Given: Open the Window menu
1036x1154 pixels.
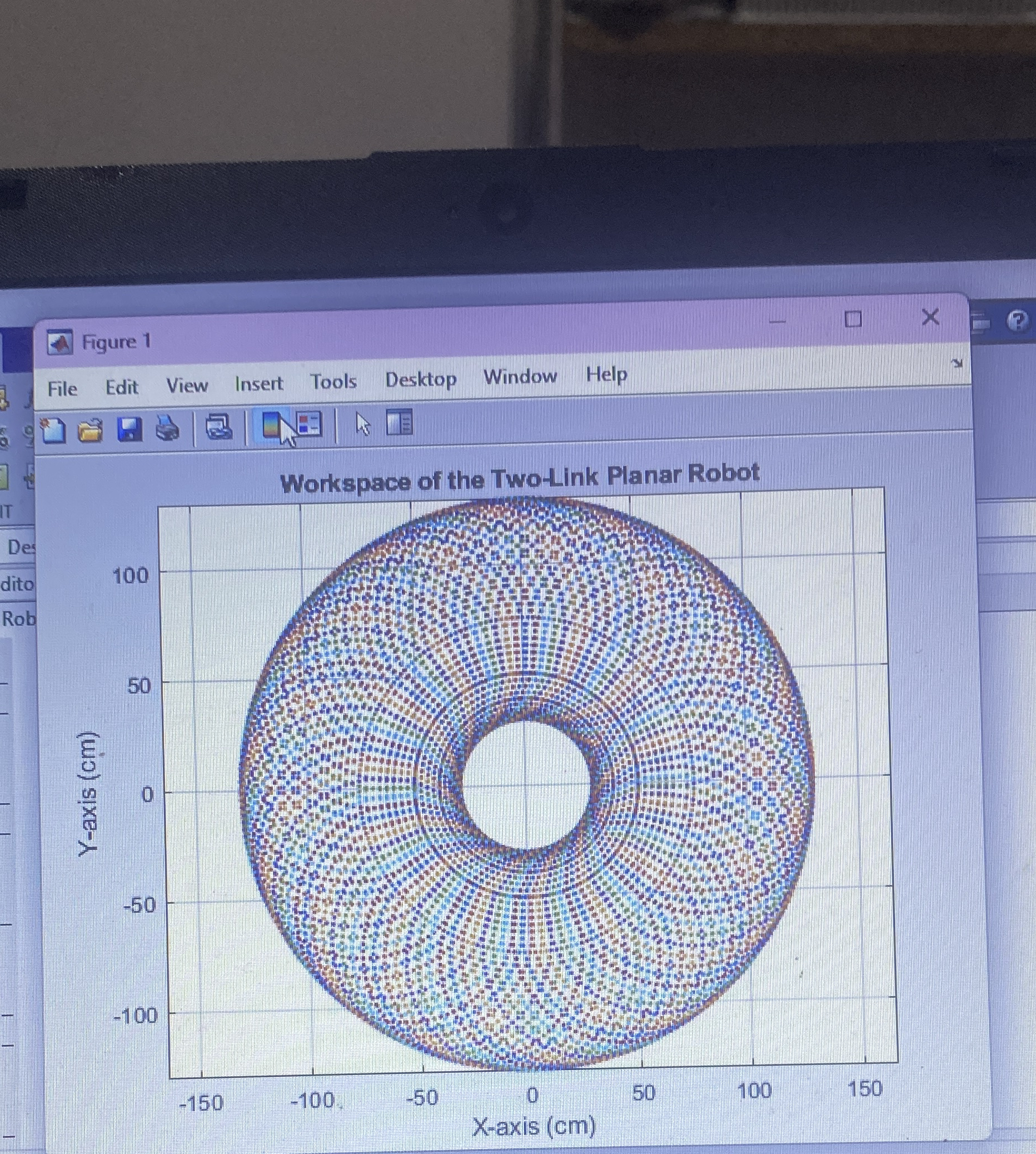Looking at the screenshot, I should coord(520,376).
